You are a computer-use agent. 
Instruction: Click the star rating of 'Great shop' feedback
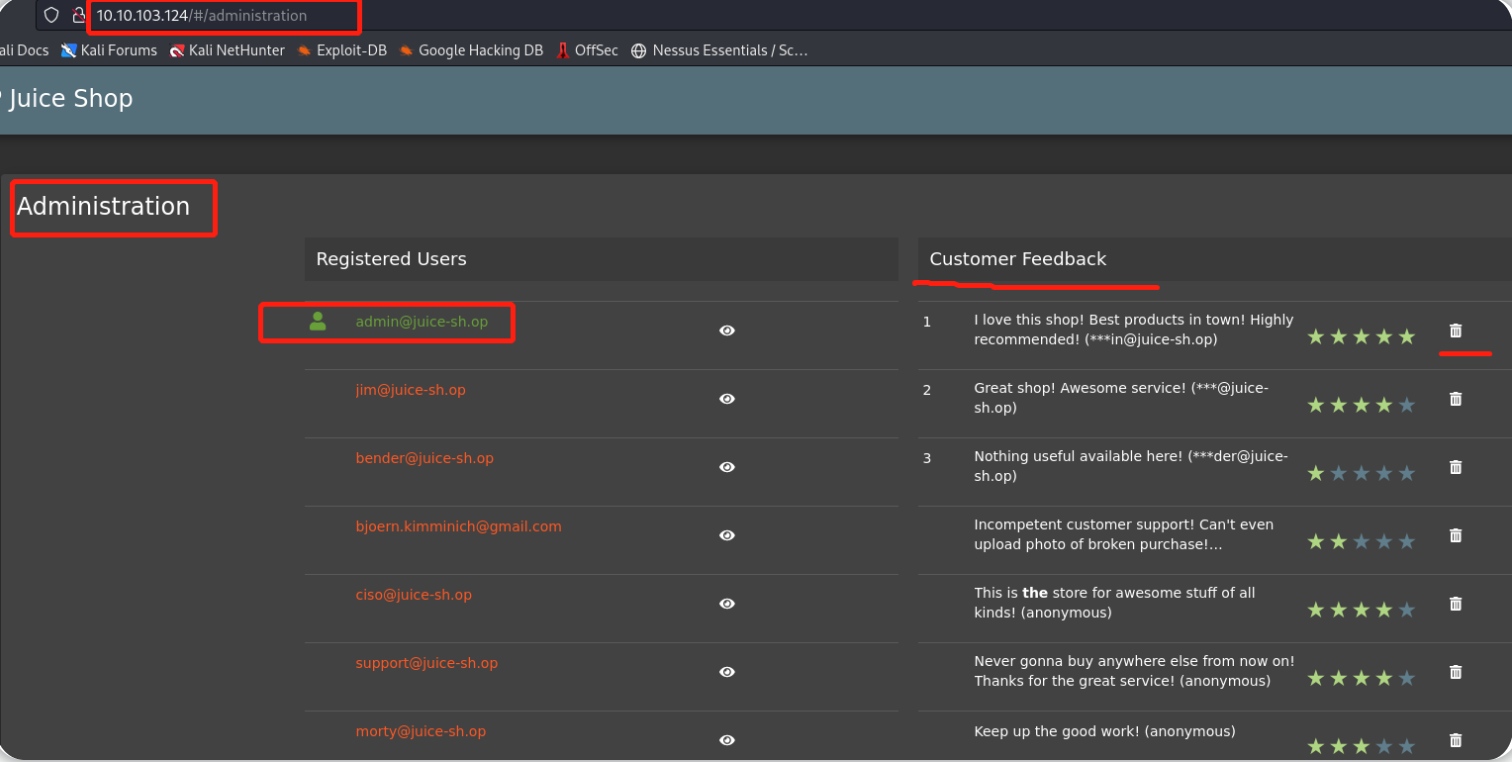1361,405
